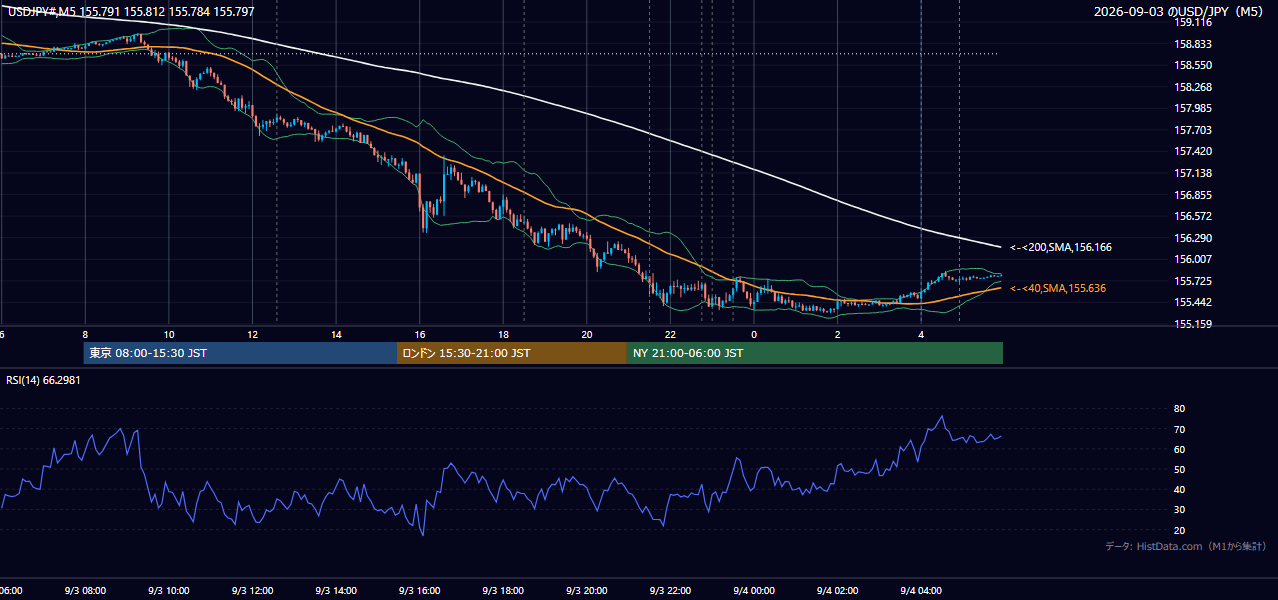1278x600 pixels.
Task: Click the Tokyo session bar 東京 08:00-15:30 JST
Action: [x=240, y=353]
